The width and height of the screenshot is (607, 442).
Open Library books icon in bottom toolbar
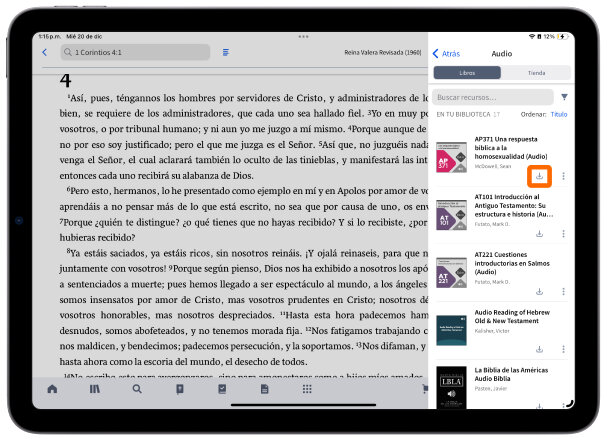pyautogui.click(x=94, y=389)
